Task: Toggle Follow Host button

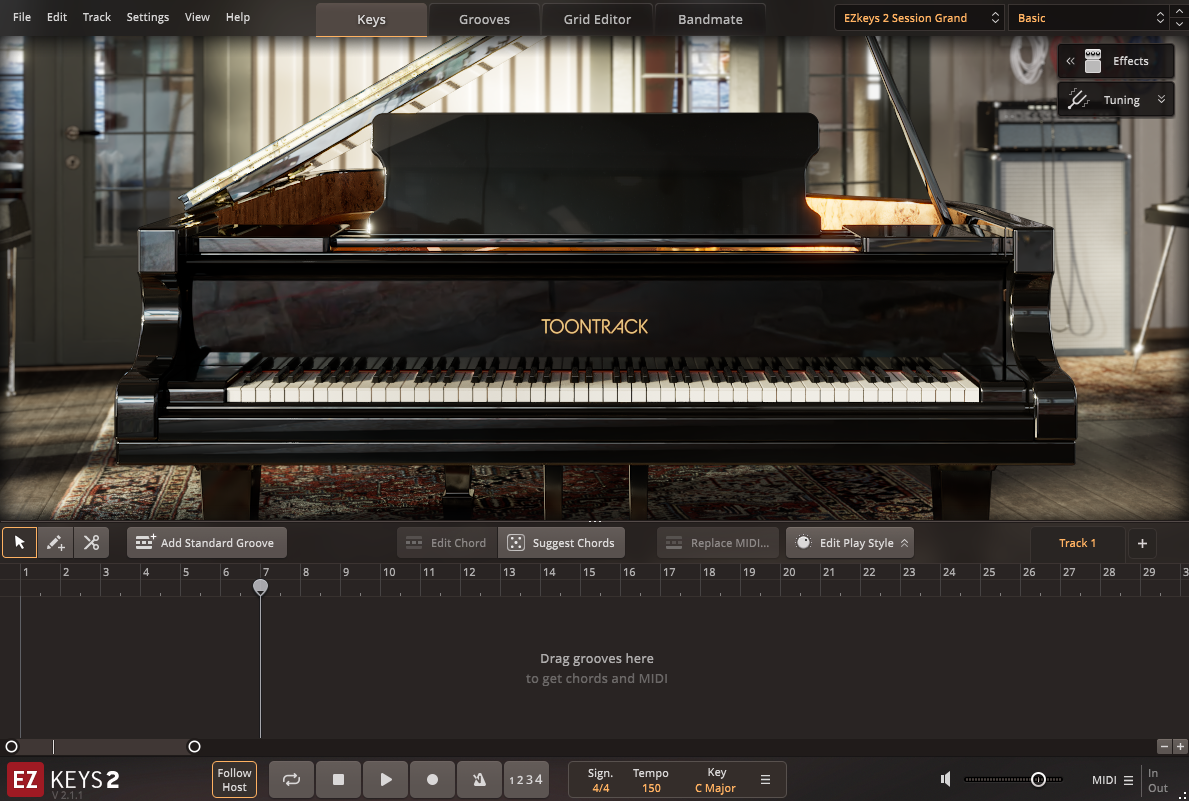Action: click(x=234, y=779)
